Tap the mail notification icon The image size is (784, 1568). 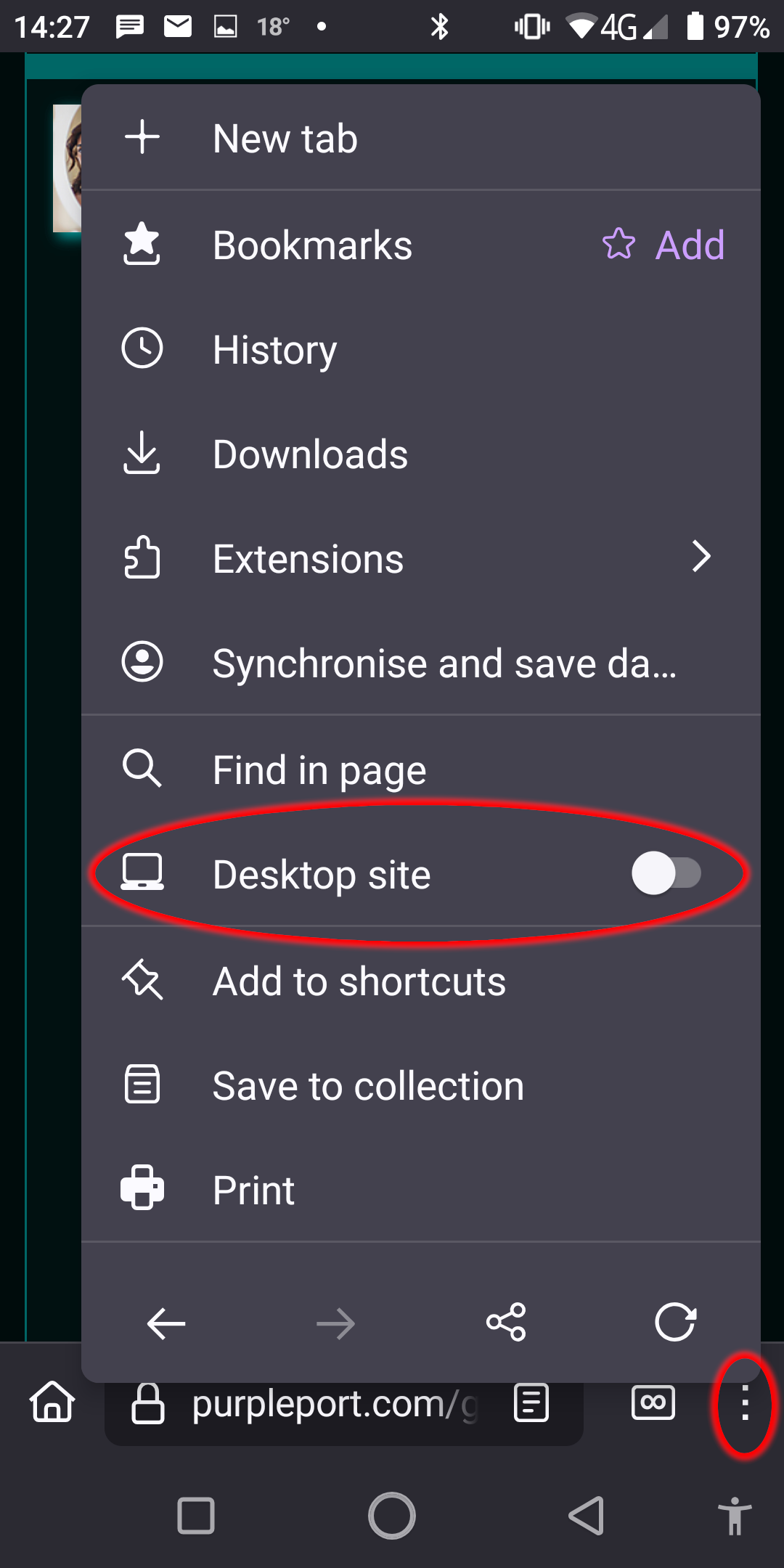pyautogui.click(x=178, y=27)
